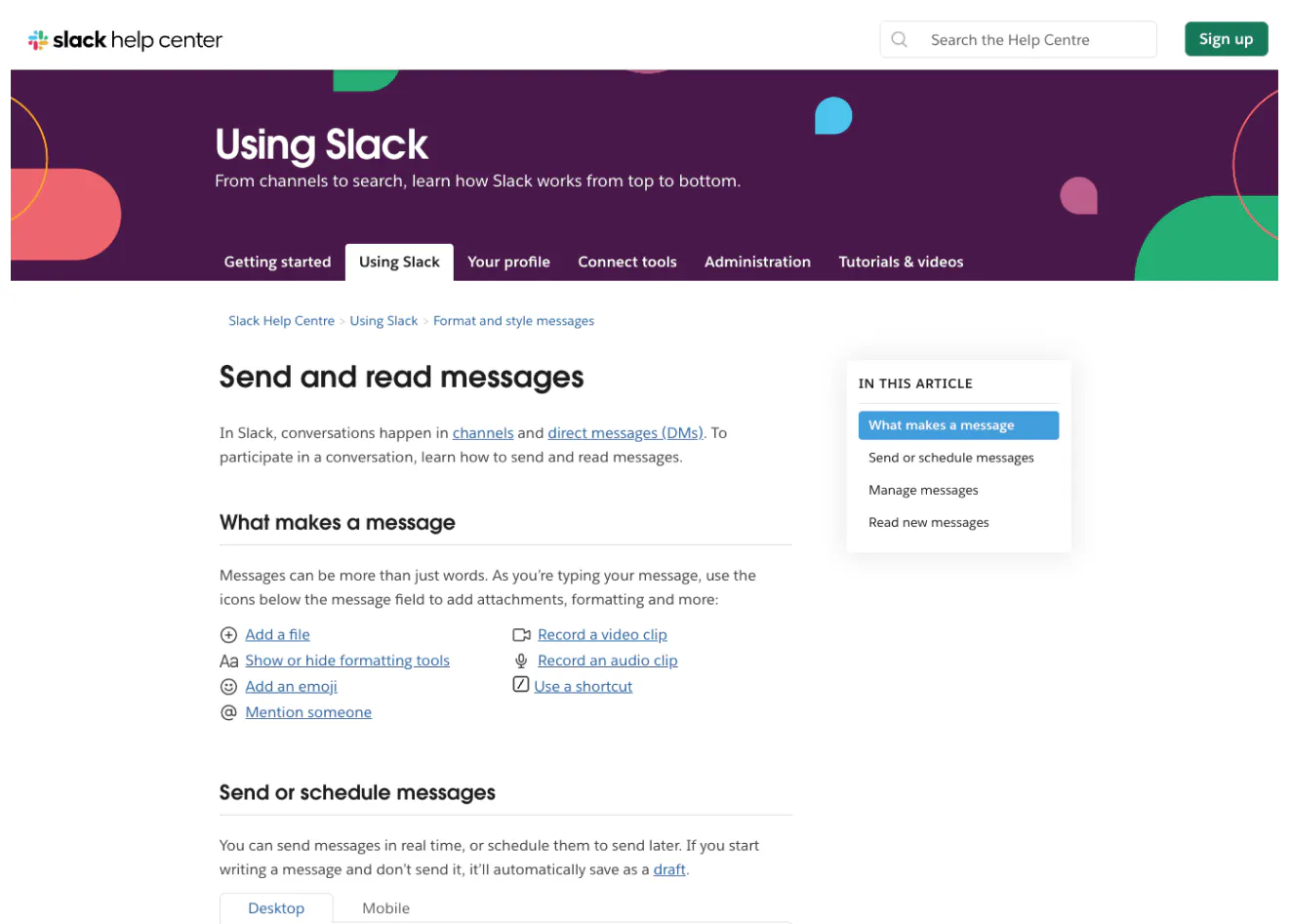
Task: Follow the draft link
Action: (669, 870)
